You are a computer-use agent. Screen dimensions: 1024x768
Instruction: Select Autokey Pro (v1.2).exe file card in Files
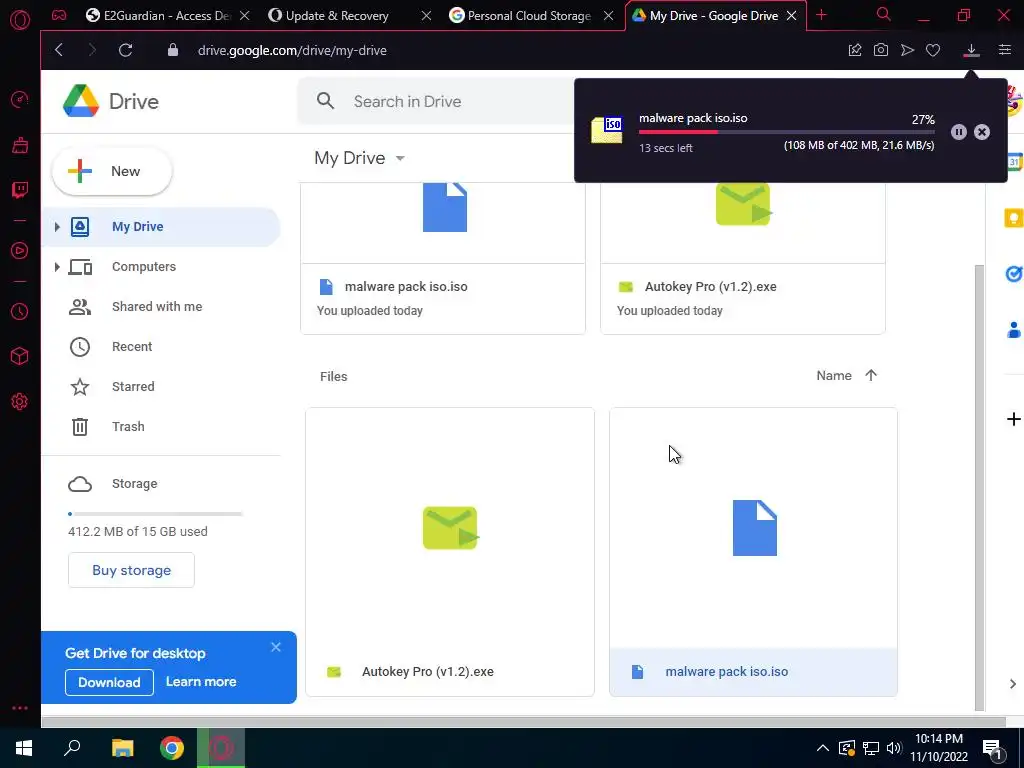(x=450, y=552)
